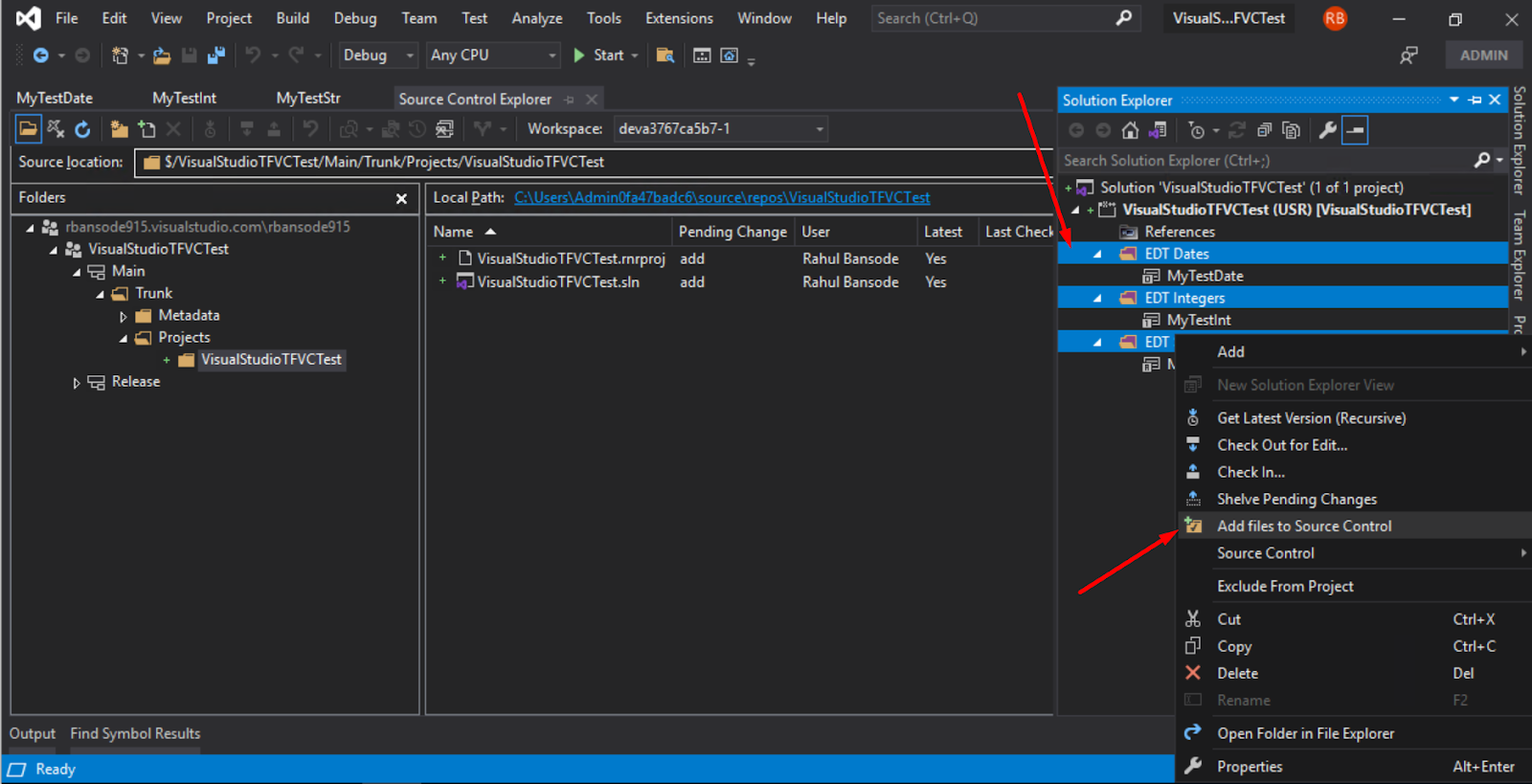Click Collapse All icon in Solution Explorer
Image resolution: width=1532 pixels, height=784 pixels.
tap(1264, 130)
